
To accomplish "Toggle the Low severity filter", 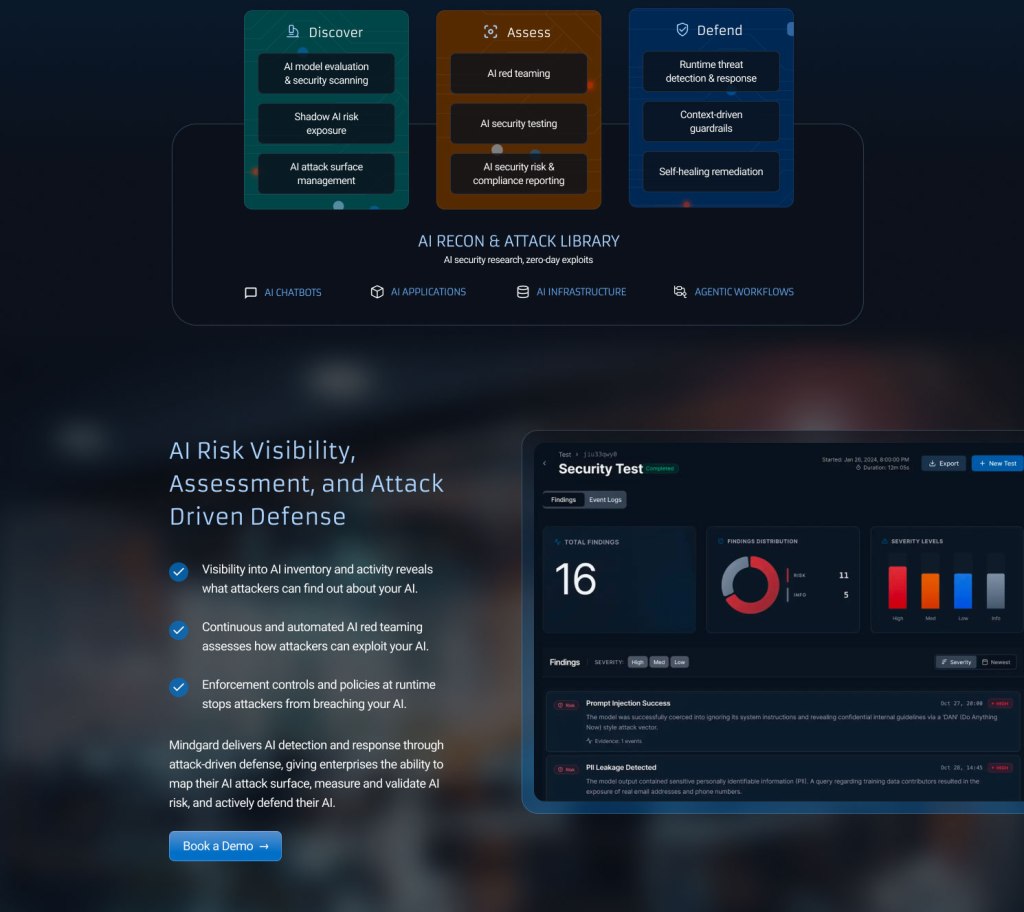I will 679,662.
